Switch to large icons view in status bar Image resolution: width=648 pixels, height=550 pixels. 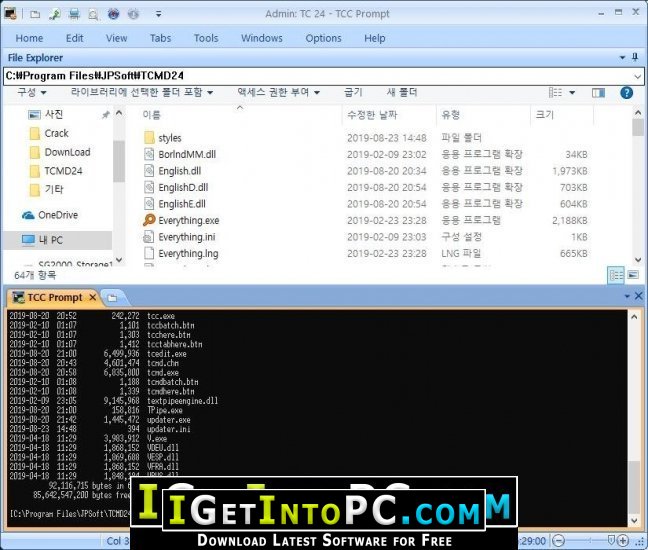pos(632,274)
